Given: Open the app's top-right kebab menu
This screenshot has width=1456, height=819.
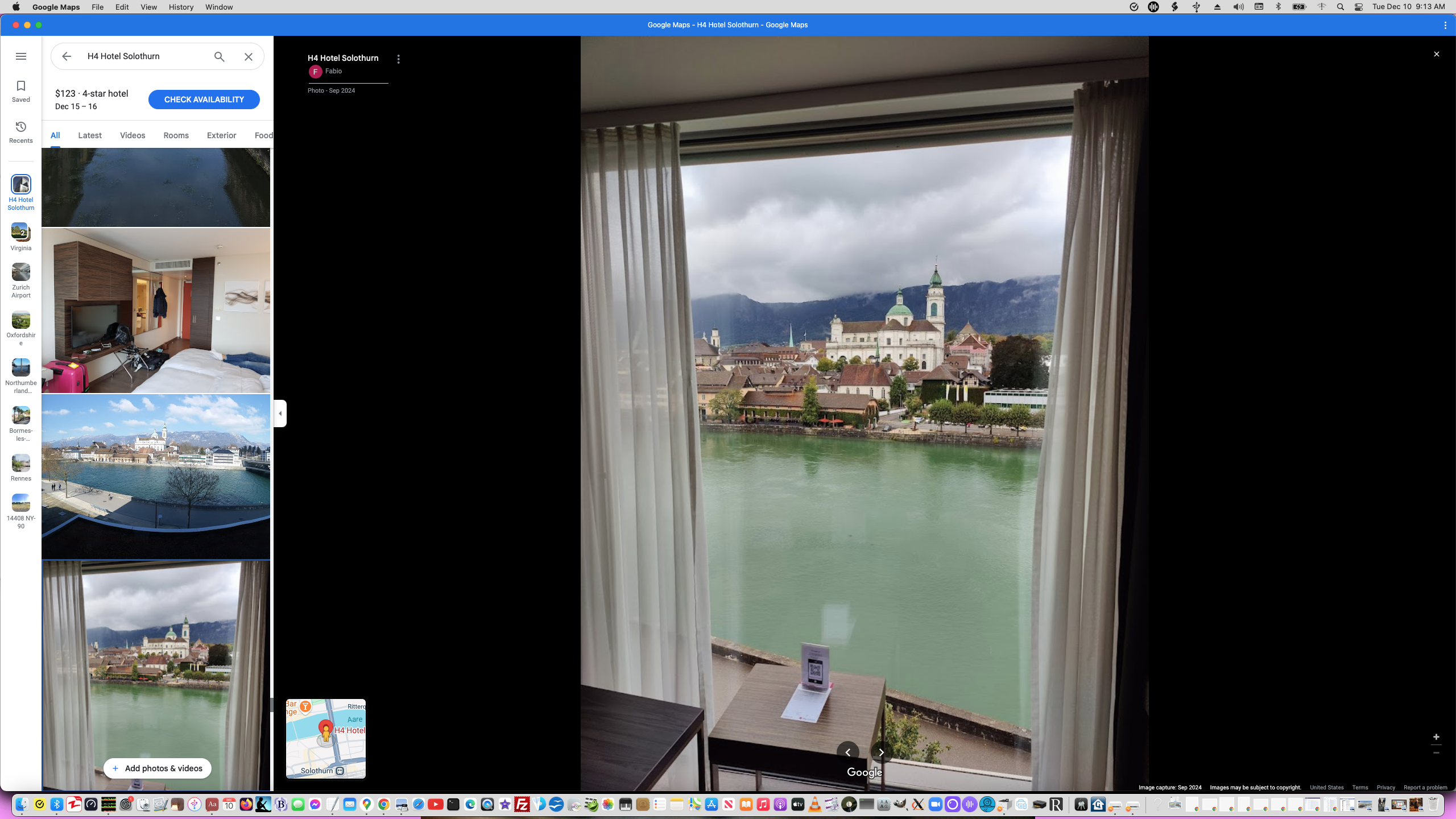Looking at the screenshot, I should pos(1445,25).
